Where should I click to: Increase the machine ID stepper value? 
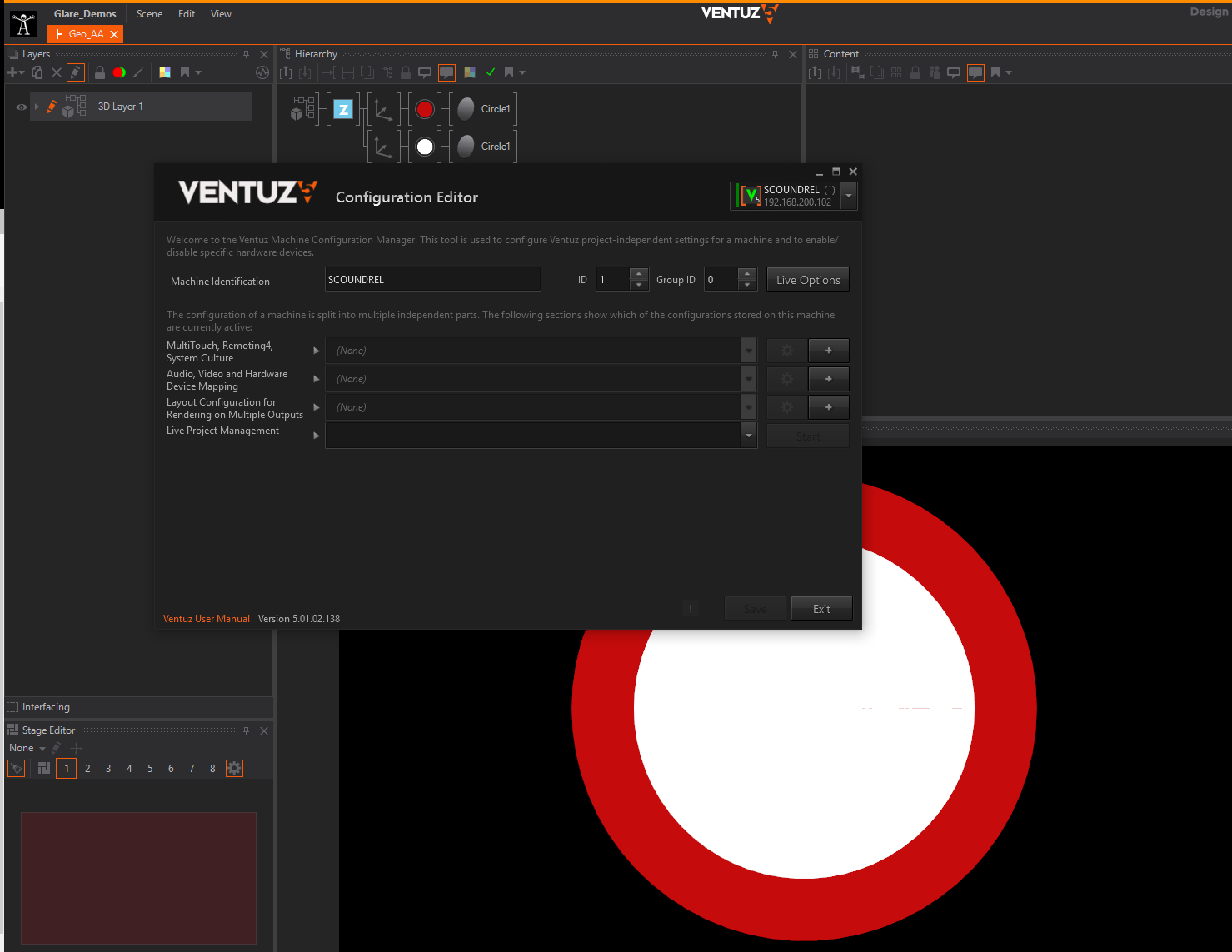click(x=639, y=274)
